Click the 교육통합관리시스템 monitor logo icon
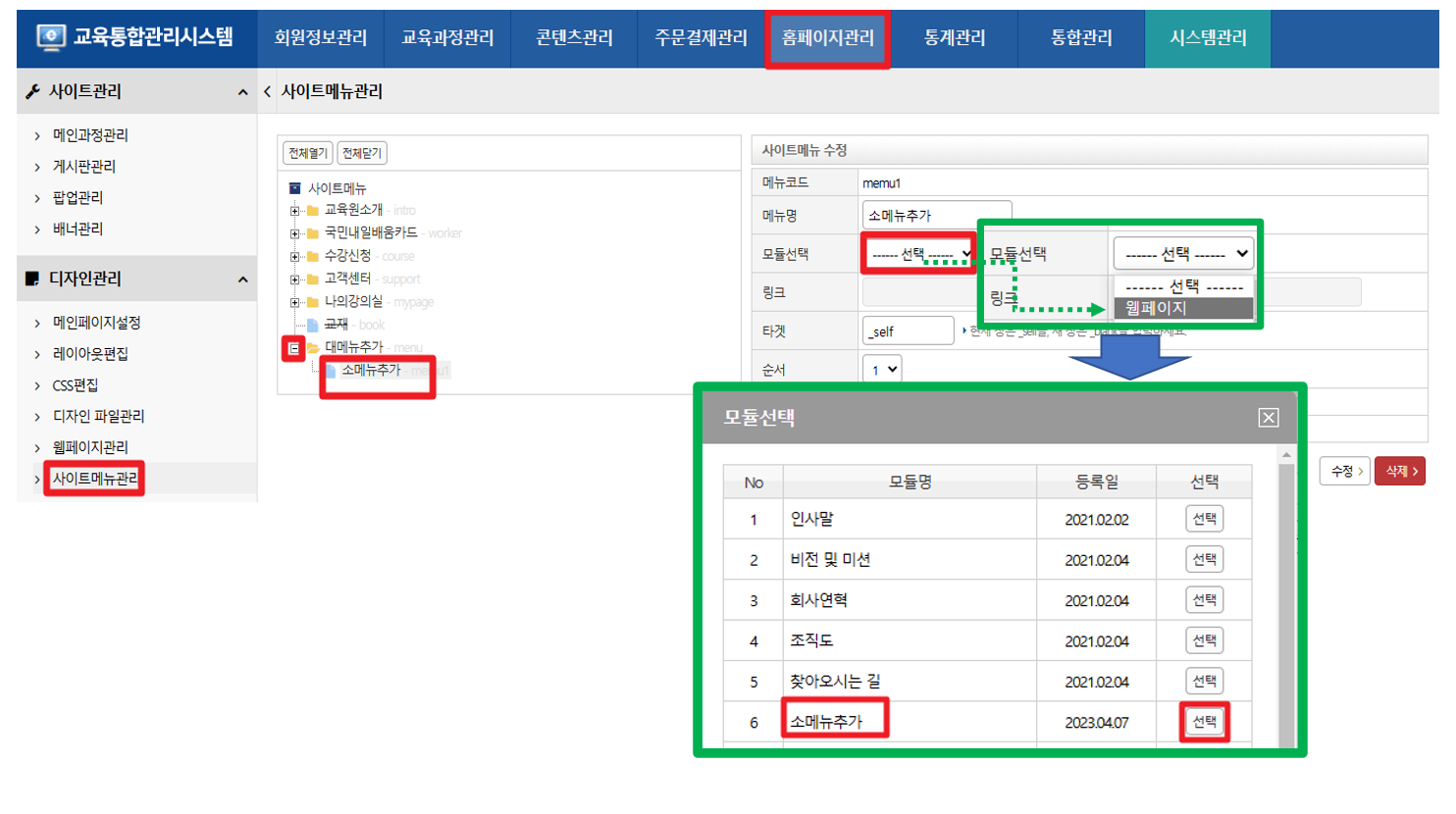Screen dimensions: 1456x814 pyautogui.click(x=51, y=37)
